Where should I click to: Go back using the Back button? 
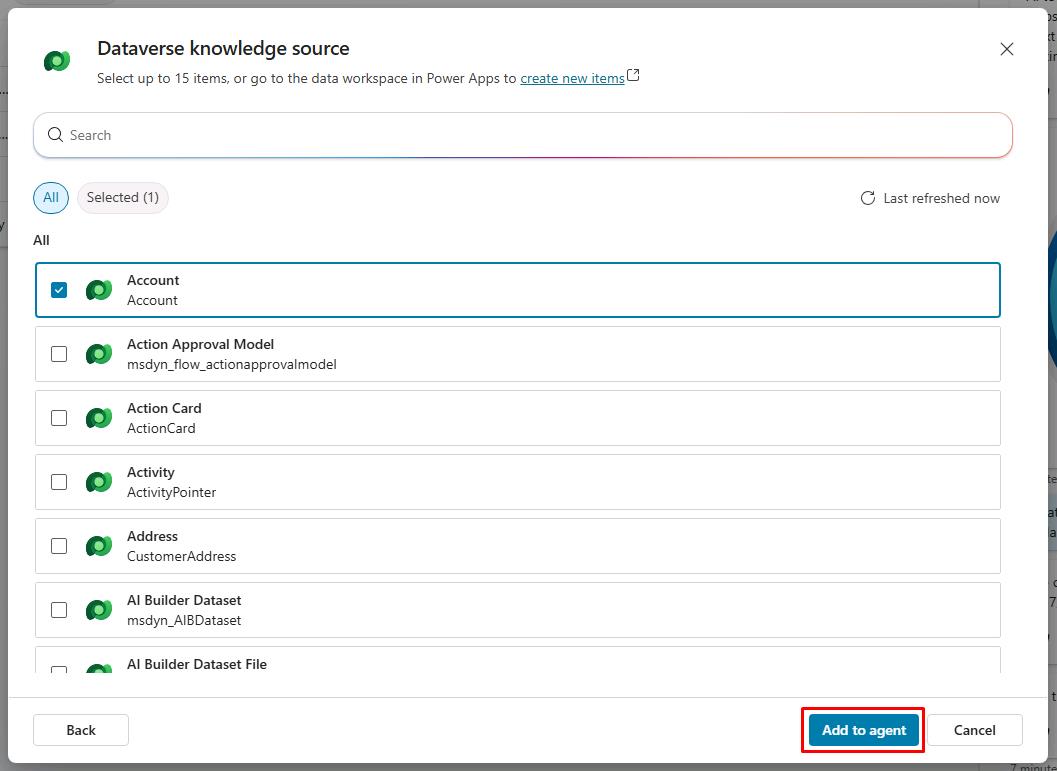click(81, 730)
